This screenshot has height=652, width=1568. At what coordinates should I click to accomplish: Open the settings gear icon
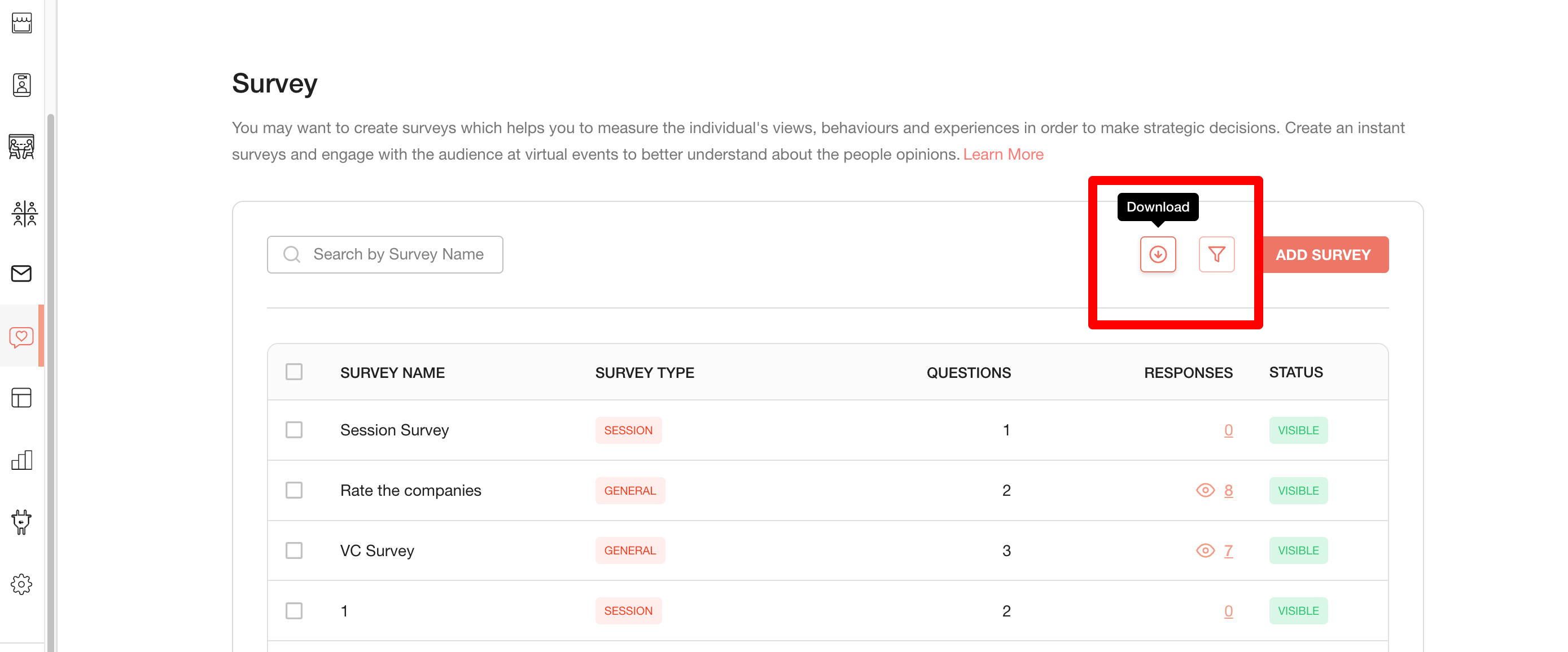[x=22, y=584]
